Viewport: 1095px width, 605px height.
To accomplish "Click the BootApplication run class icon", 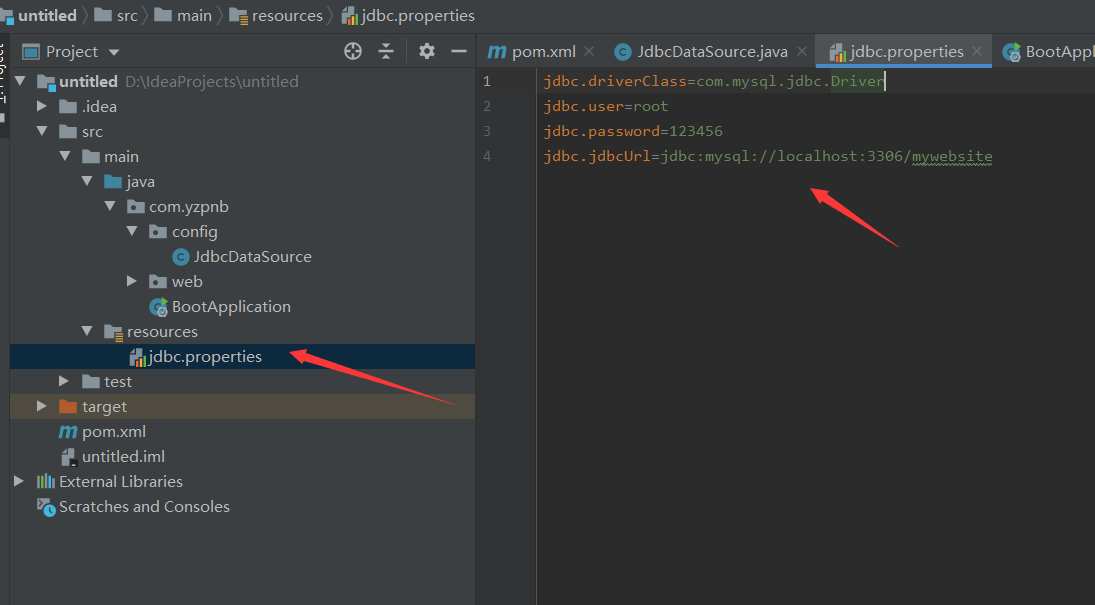I will pos(159,307).
